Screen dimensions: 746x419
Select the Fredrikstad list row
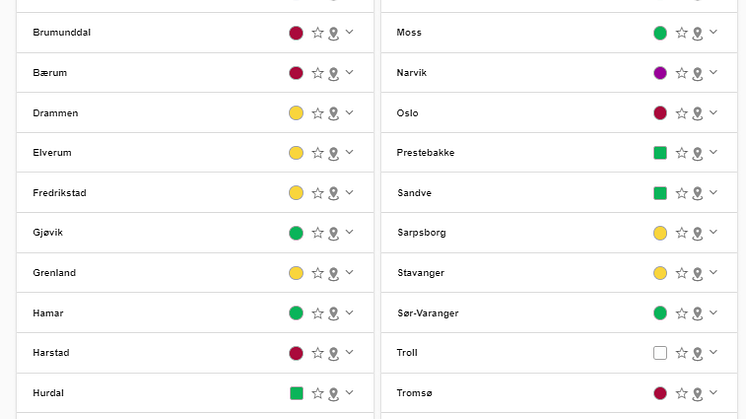tap(195, 193)
